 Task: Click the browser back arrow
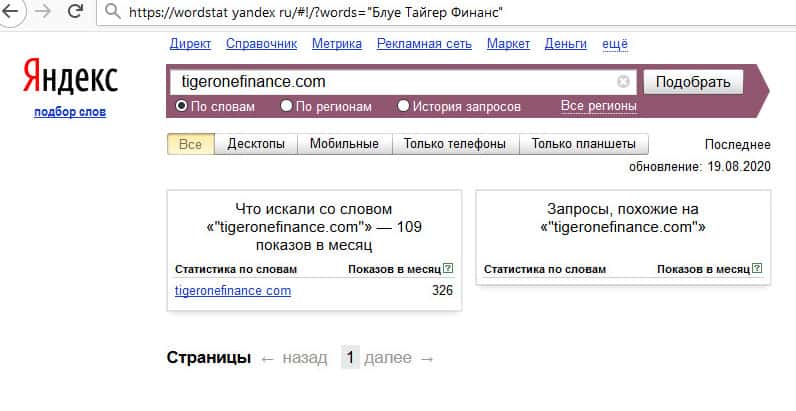(x=14, y=14)
